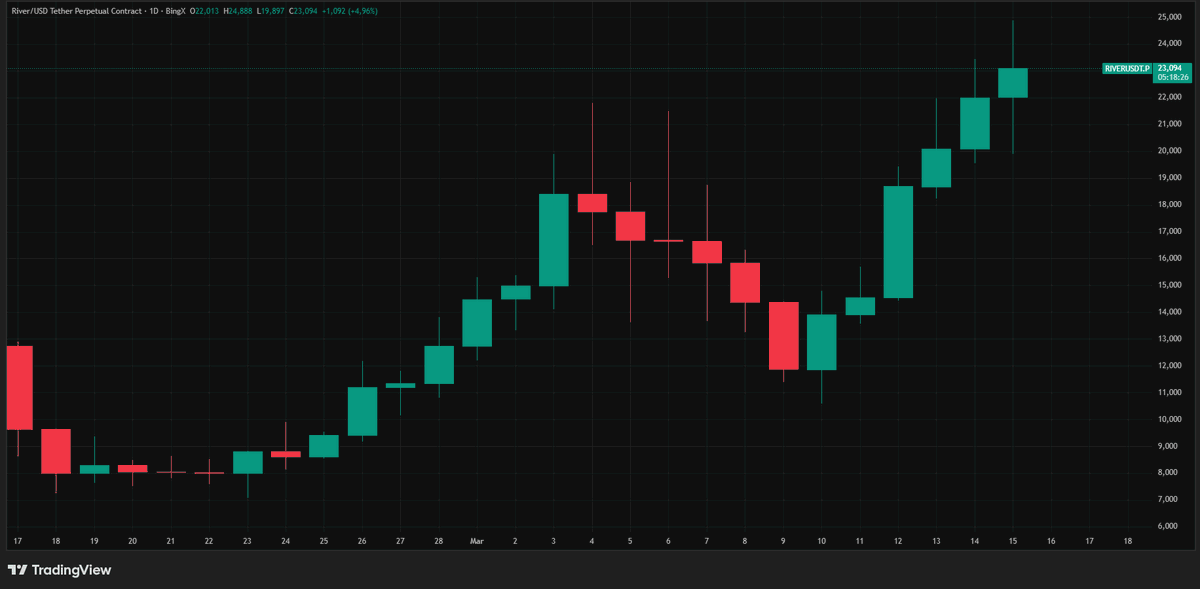Screen dimensions: 1200x589
Task: Click the 3 date label on time axis
Action: [x=554, y=541]
